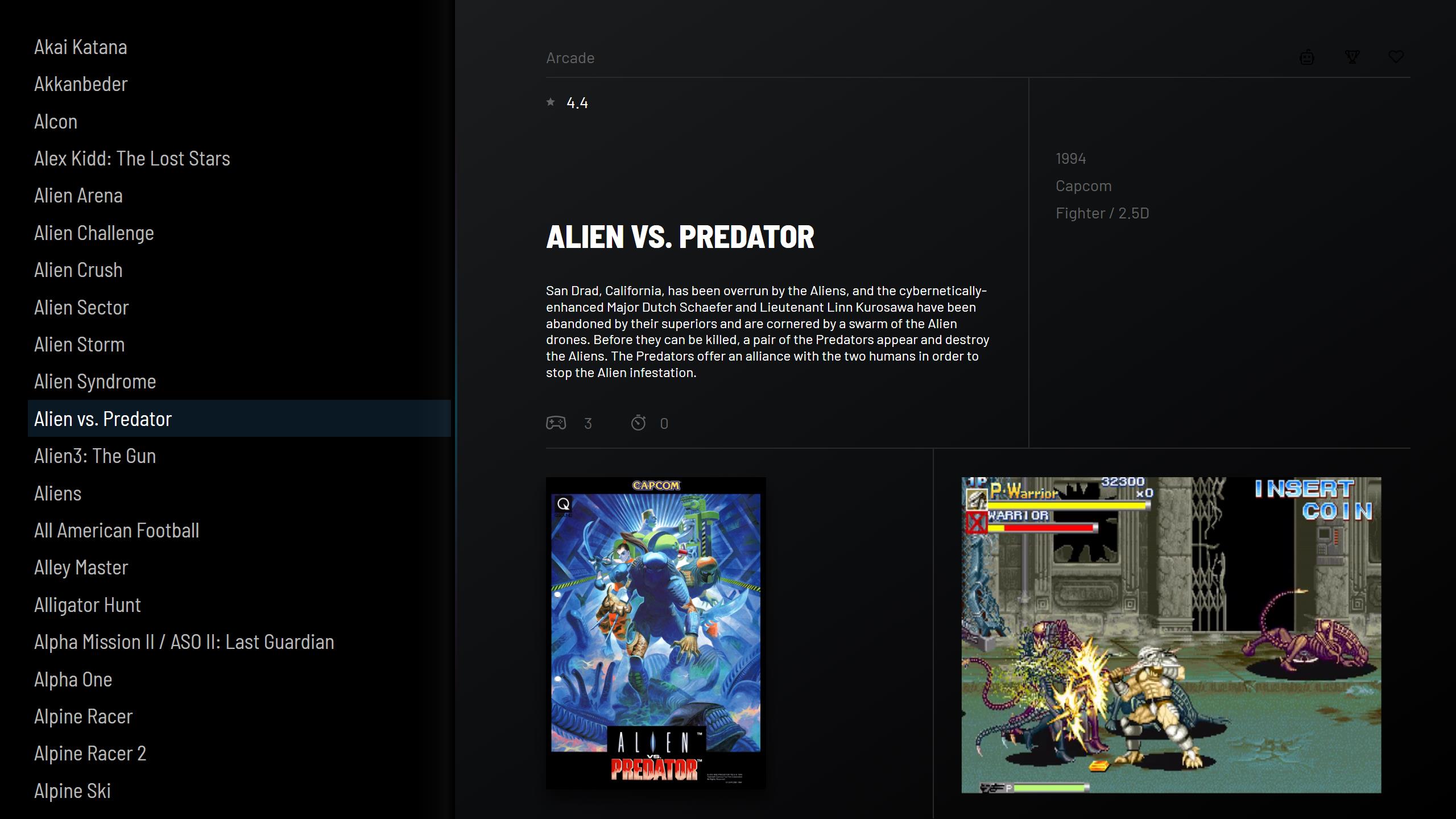This screenshot has width=1456, height=819.
Task: Click the game description paragraph
Action: coord(768,332)
